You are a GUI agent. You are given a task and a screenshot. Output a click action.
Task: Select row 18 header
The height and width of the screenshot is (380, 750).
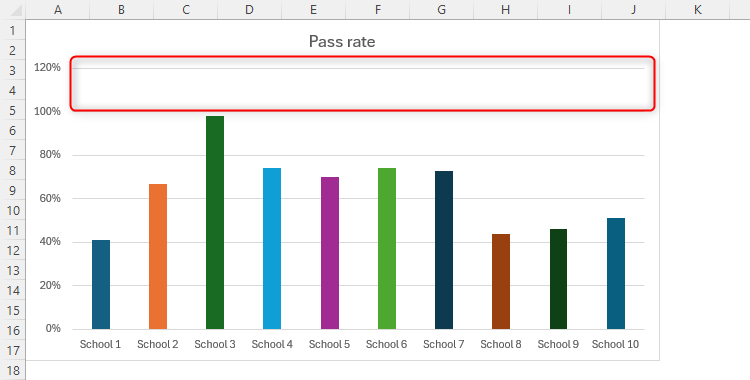[x=12, y=370]
